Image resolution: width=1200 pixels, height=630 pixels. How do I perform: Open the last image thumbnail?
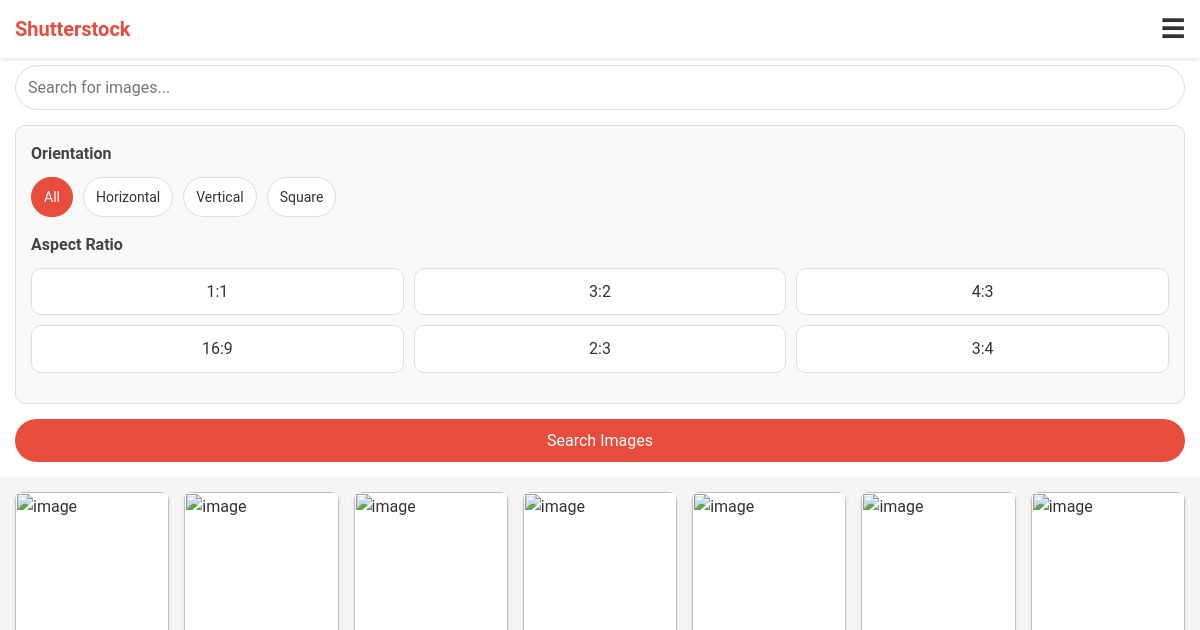click(x=1108, y=560)
